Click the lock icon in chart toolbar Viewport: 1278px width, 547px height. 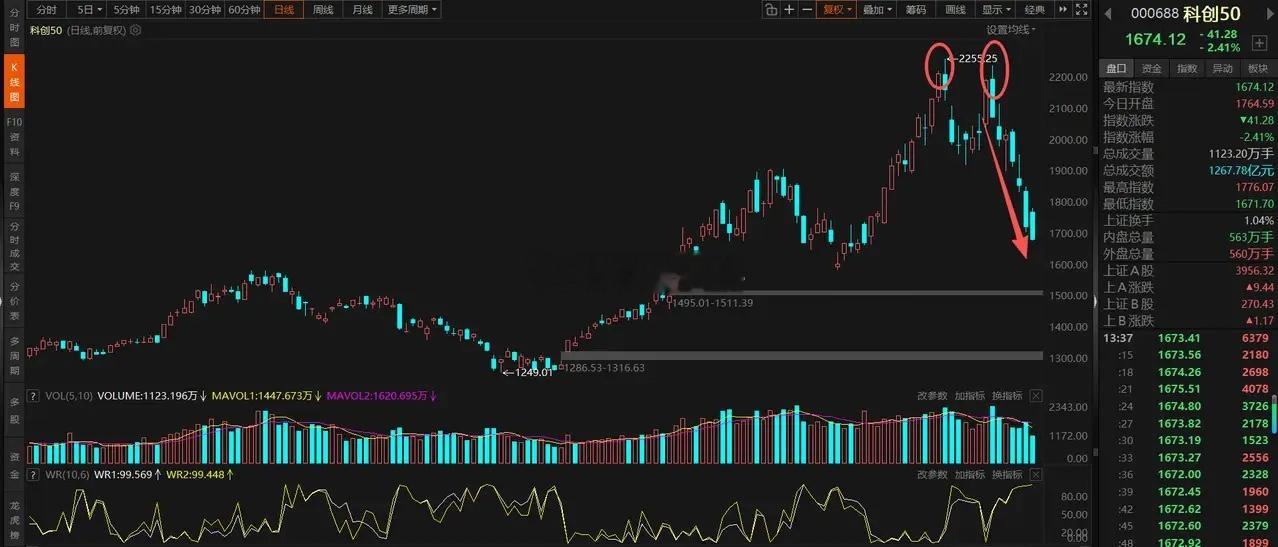click(x=771, y=9)
